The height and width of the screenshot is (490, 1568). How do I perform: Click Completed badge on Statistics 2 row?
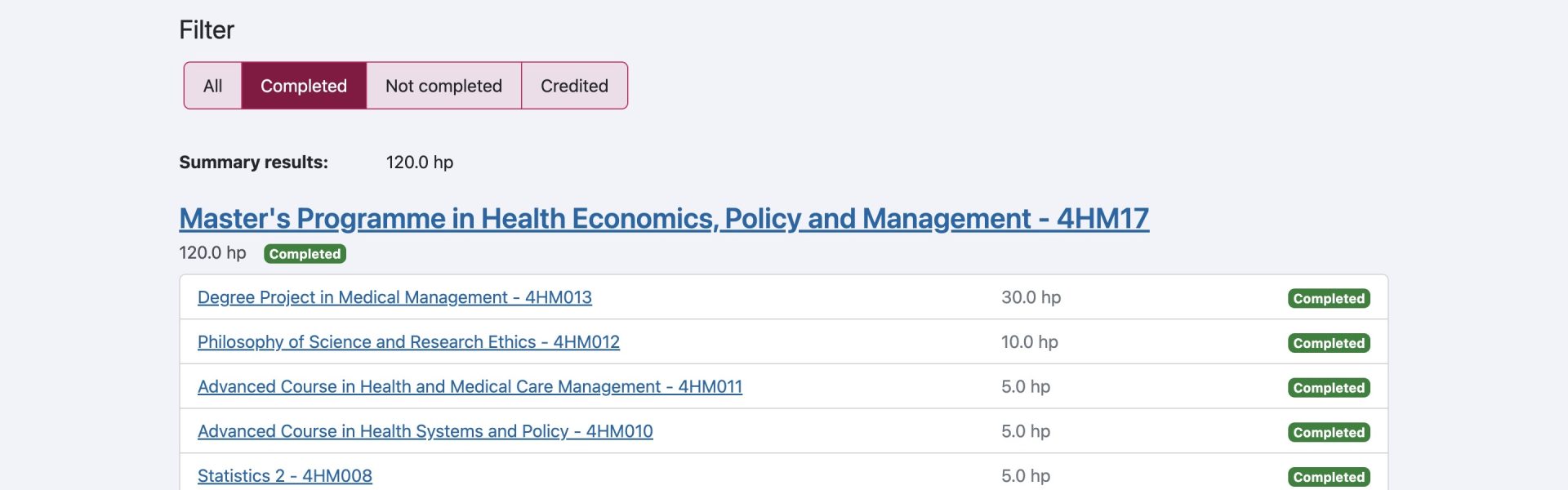[1329, 477]
